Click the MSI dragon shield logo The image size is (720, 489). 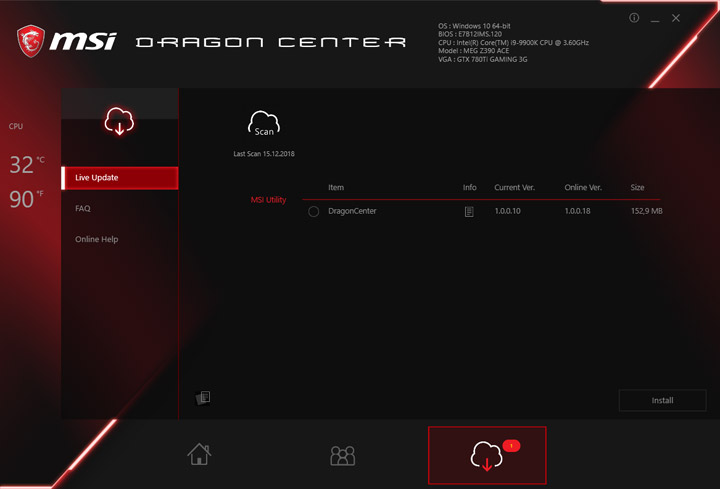click(31, 41)
